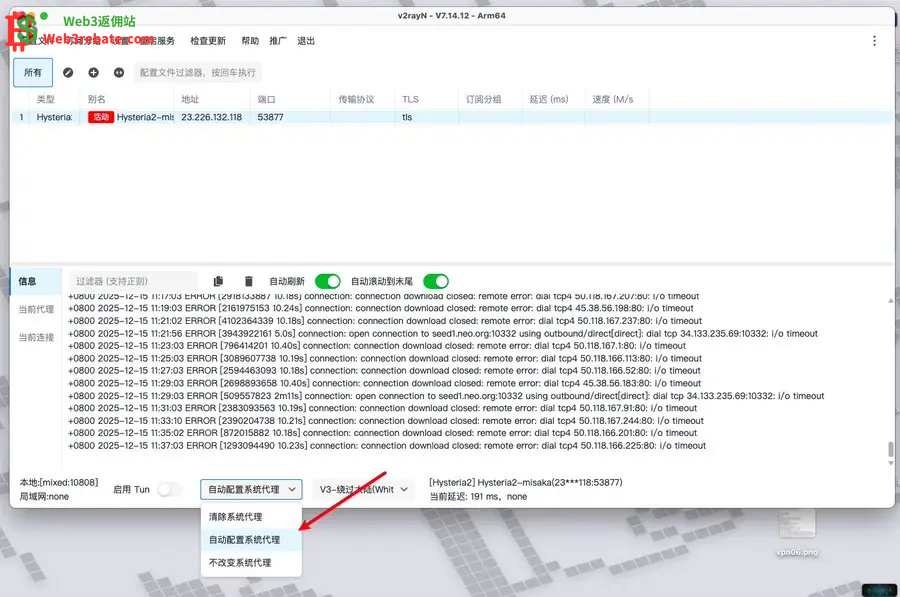Open the 检查更新 menu
Viewport: 900px width, 597px height.
208,41
